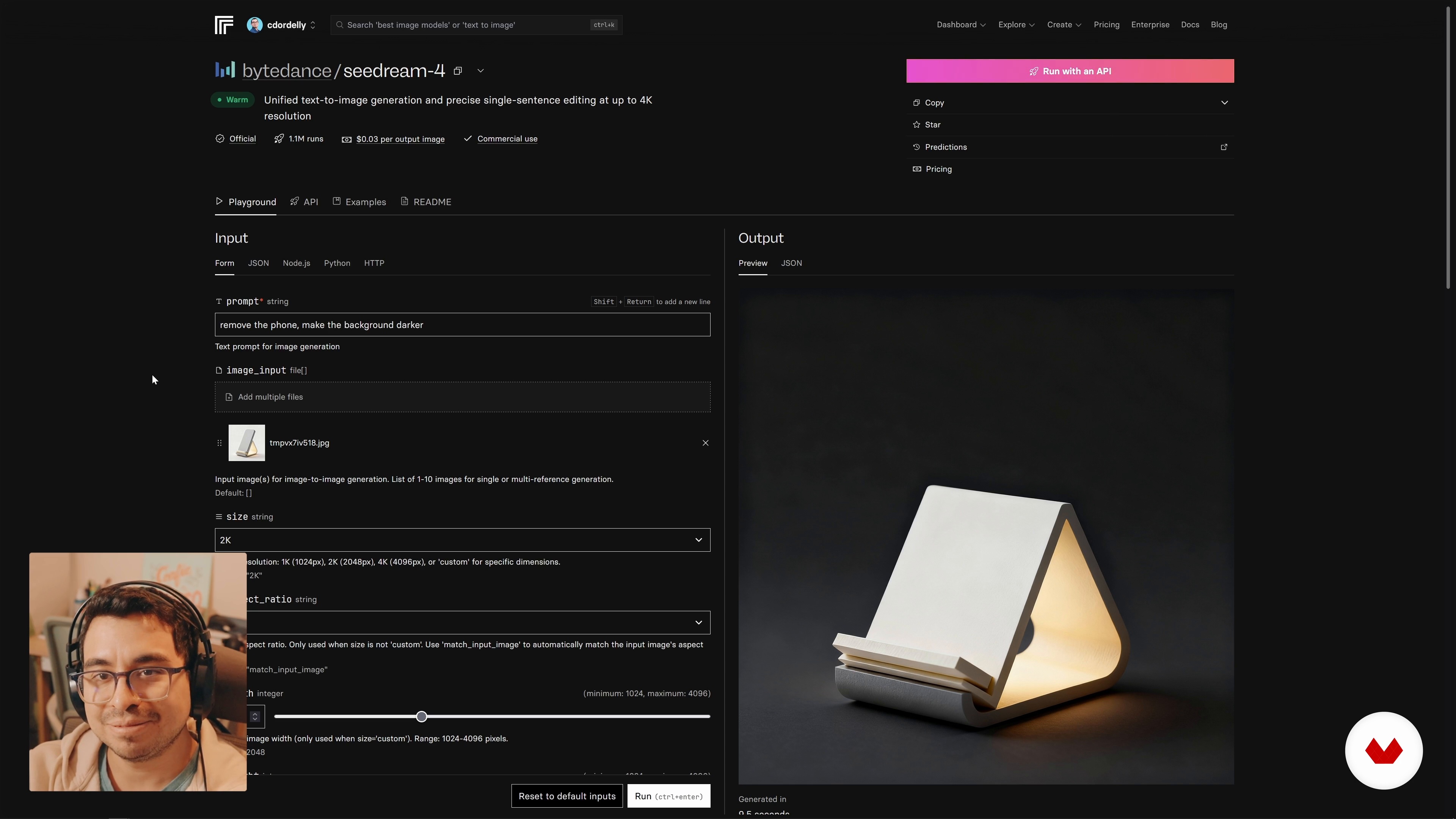Click Run with an API button
1456x819 pixels.
[x=1069, y=71]
